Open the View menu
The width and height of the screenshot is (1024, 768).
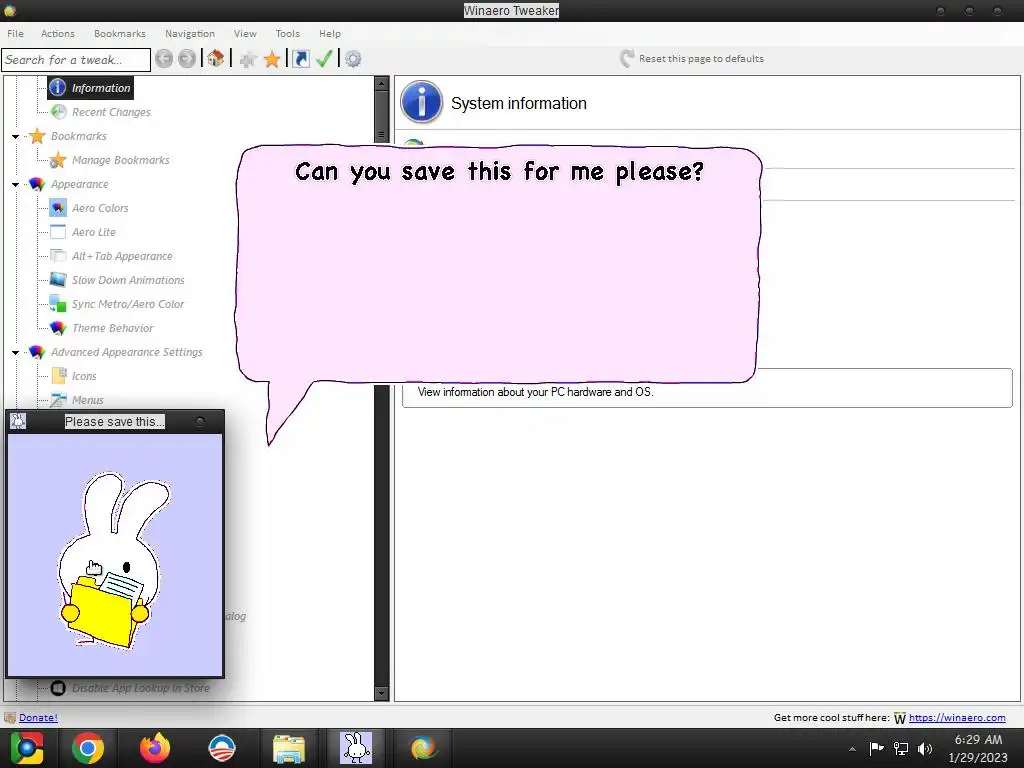pyautogui.click(x=245, y=33)
